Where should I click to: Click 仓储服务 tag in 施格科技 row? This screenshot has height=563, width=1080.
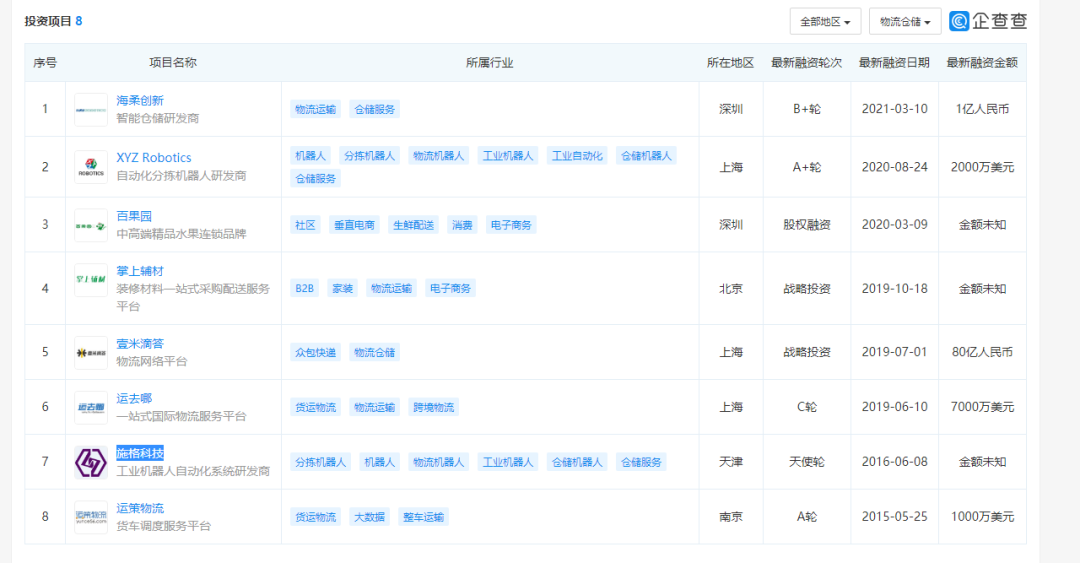pyautogui.click(x=641, y=462)
